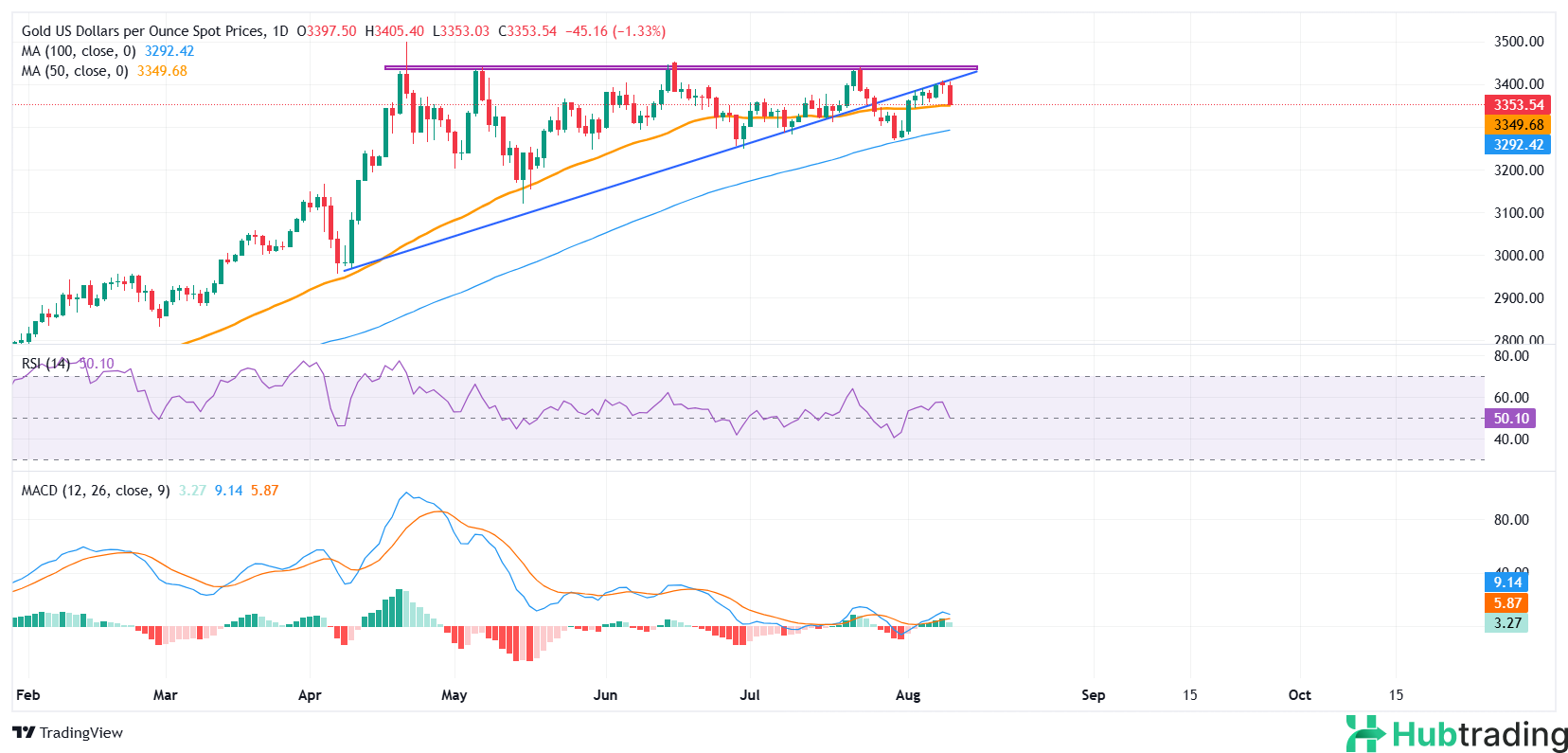
Task: Click the blue 3292.42 MA price tag
Action: click(1518, 145)
